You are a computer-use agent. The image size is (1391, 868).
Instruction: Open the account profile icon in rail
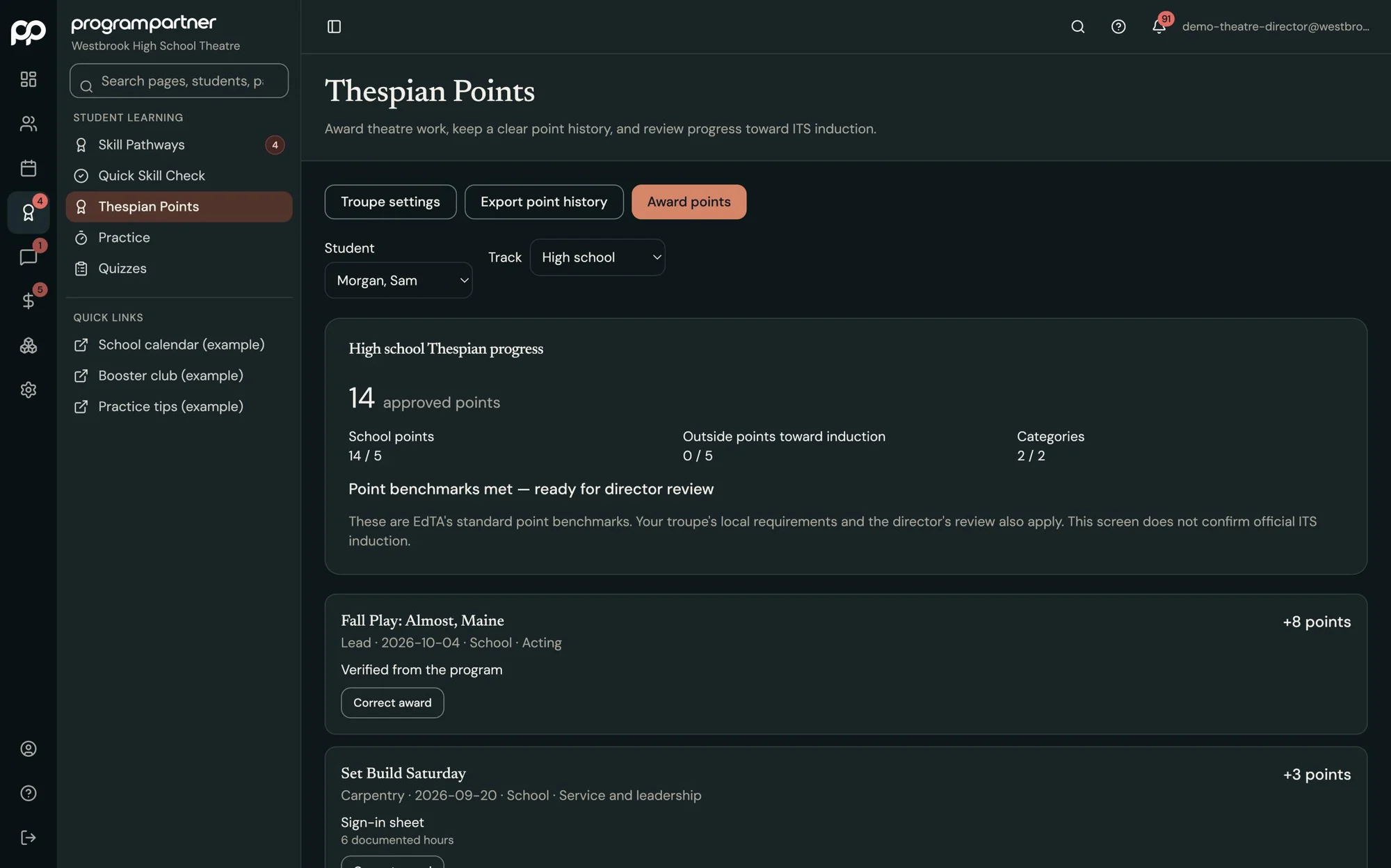[29, 749]
